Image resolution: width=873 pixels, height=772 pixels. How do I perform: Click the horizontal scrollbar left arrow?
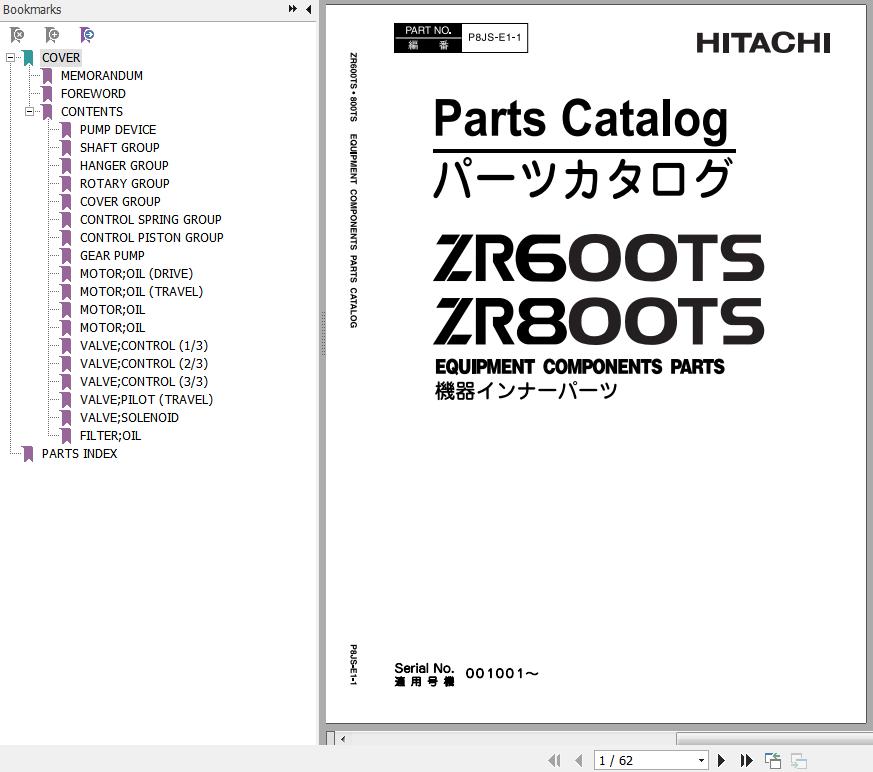[x=343, y=739]
